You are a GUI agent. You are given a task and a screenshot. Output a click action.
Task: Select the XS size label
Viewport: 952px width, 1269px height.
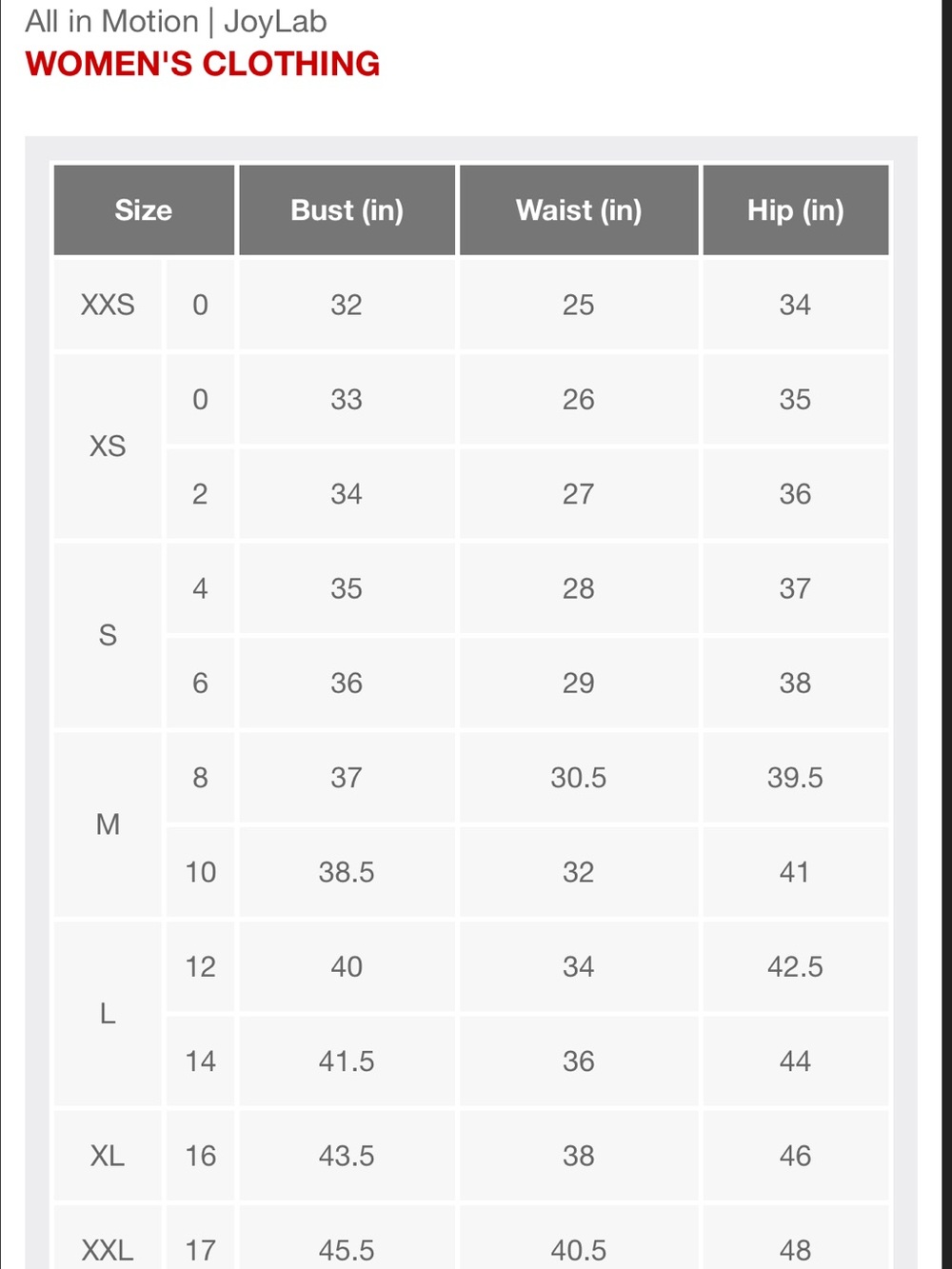[x=108, y=446]
